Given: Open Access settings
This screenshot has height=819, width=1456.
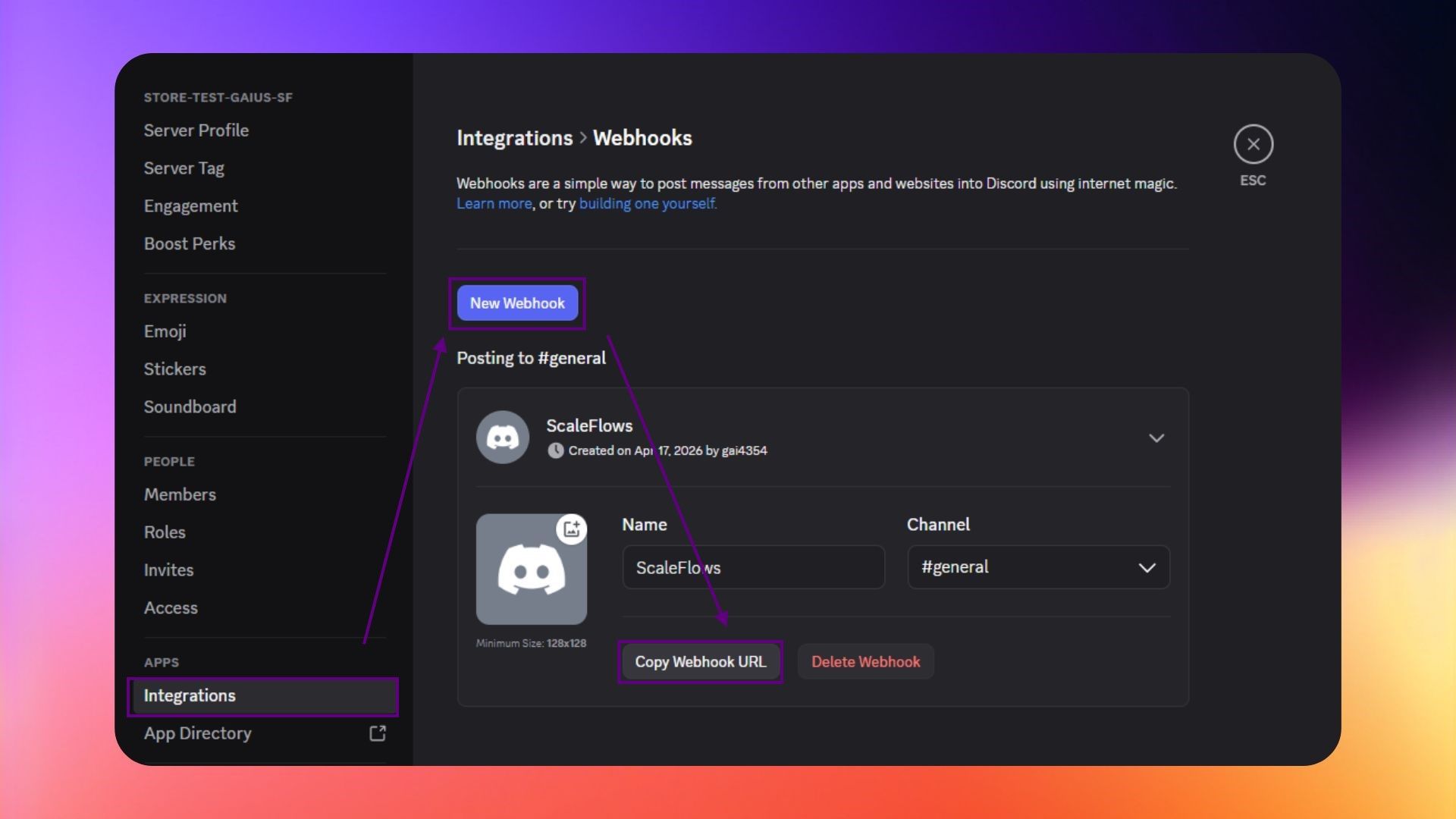Looking at the screenshot, I should [x=171, y=608].
